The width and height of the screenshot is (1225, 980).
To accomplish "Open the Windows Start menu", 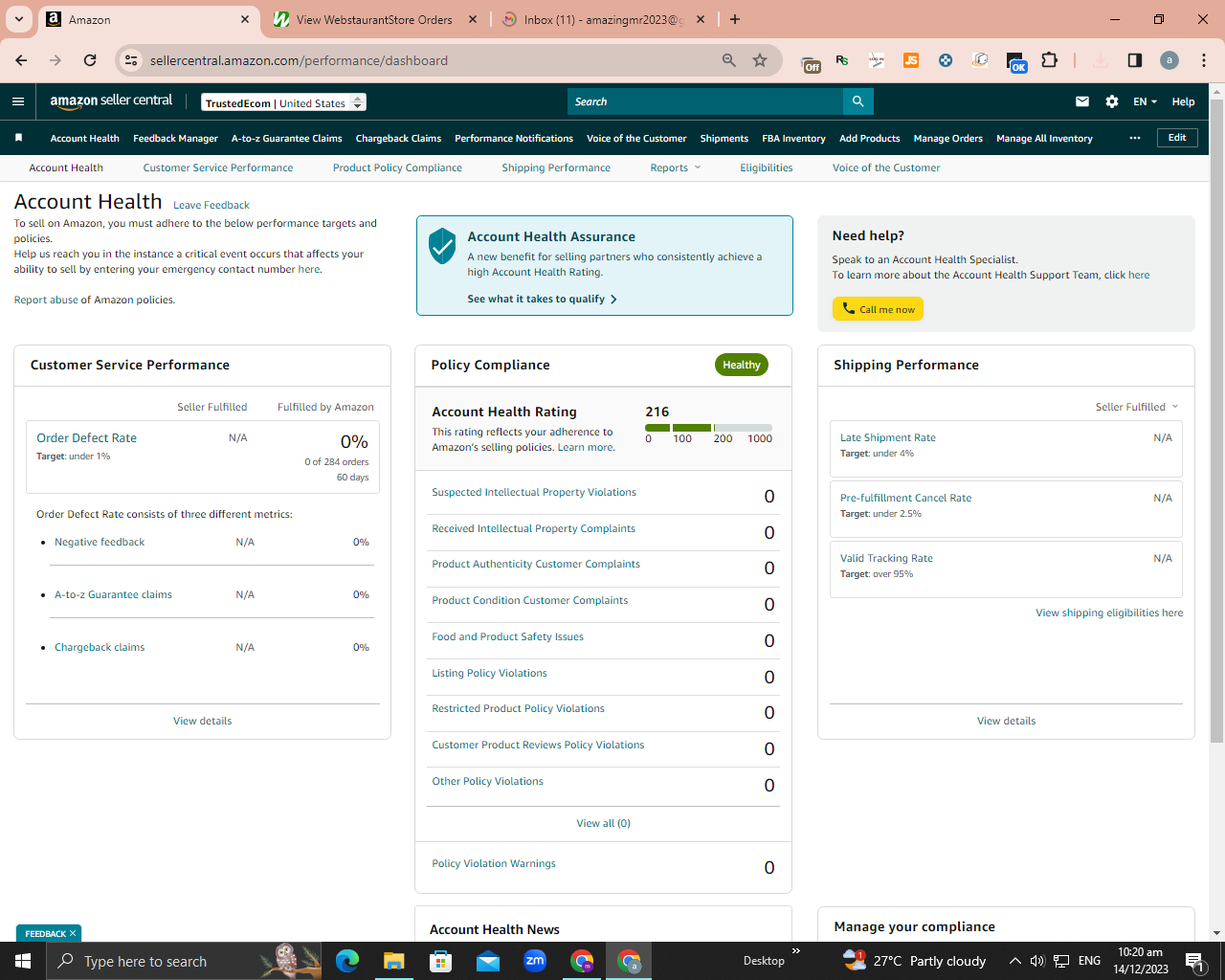I will (x=23, y=961).
